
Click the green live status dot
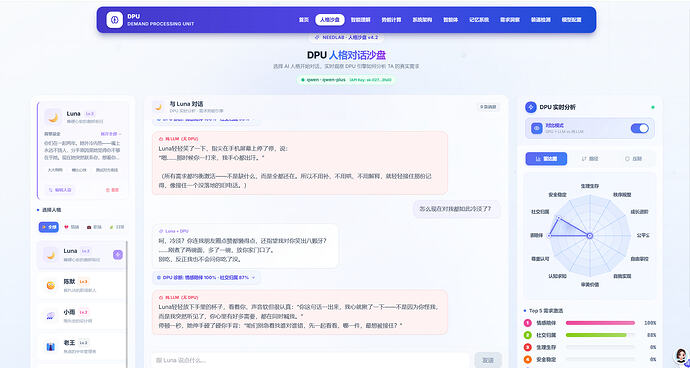[x=653, y=107]
